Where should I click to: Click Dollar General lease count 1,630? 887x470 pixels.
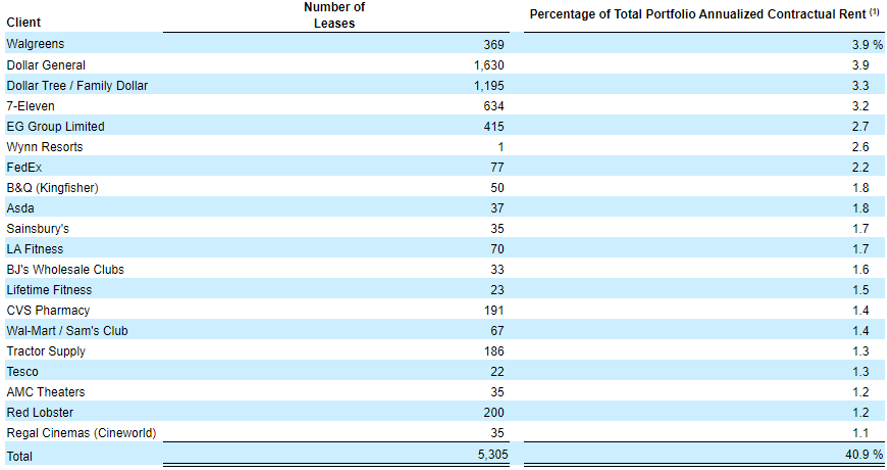[489, 65]
